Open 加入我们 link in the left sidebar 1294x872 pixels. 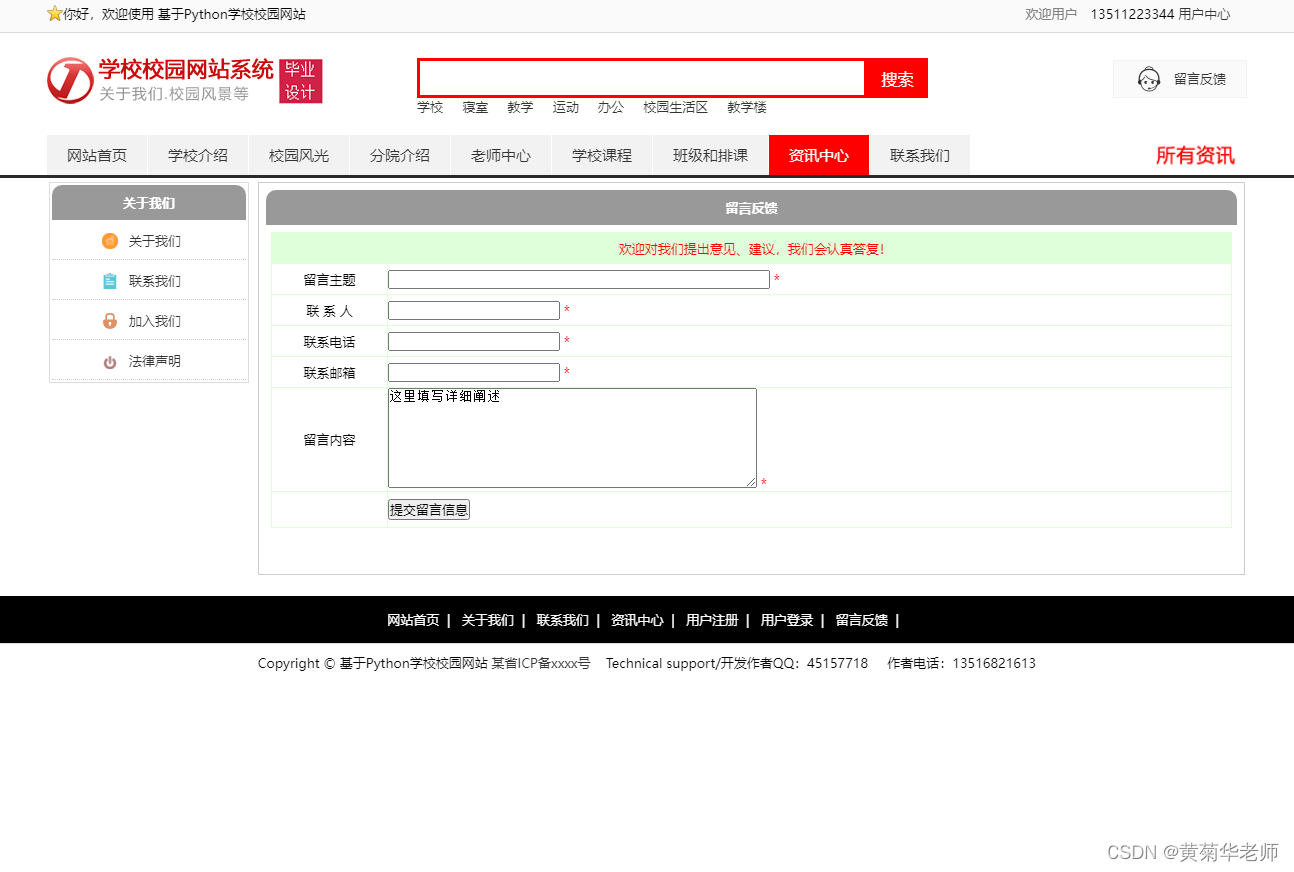click(x=155, y=321)
